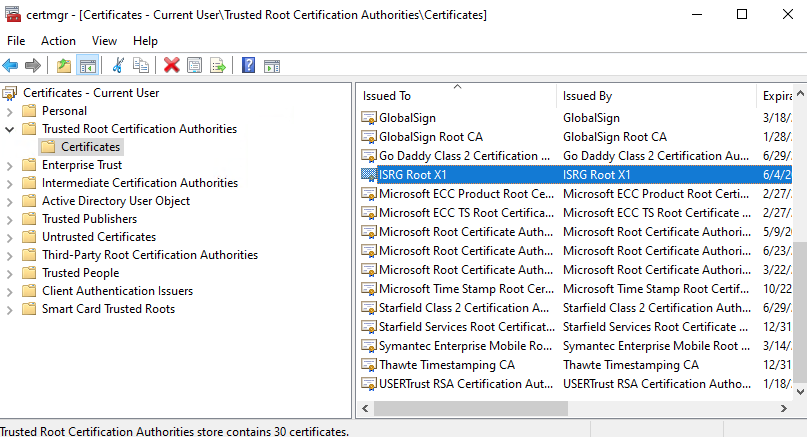
Task: Toggle Show/Hide Action Pane icon
Action: click(x=272, y=66)
